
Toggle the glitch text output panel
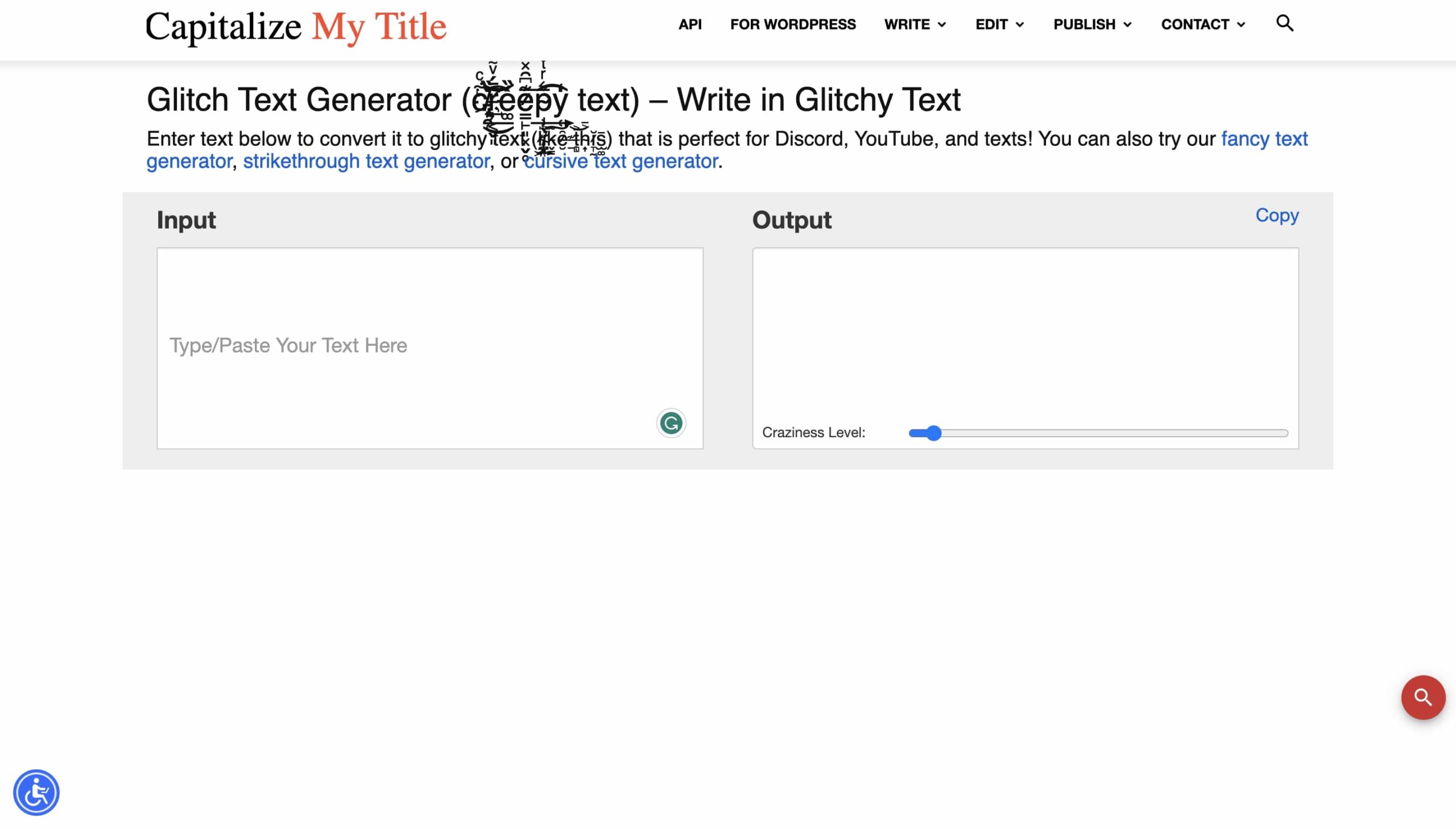[791, 219]
